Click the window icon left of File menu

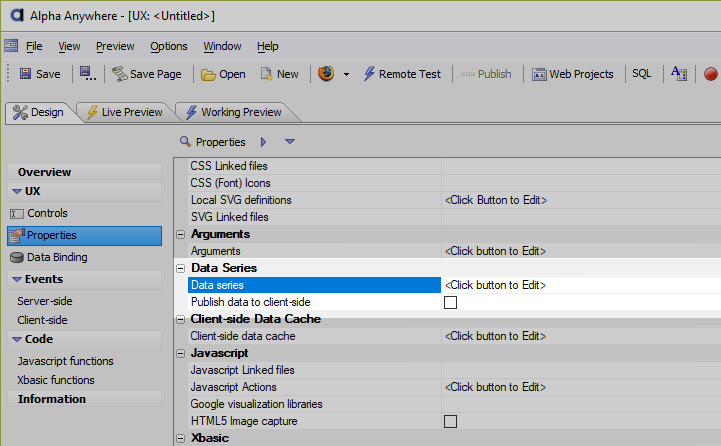(x=11, y=46)
